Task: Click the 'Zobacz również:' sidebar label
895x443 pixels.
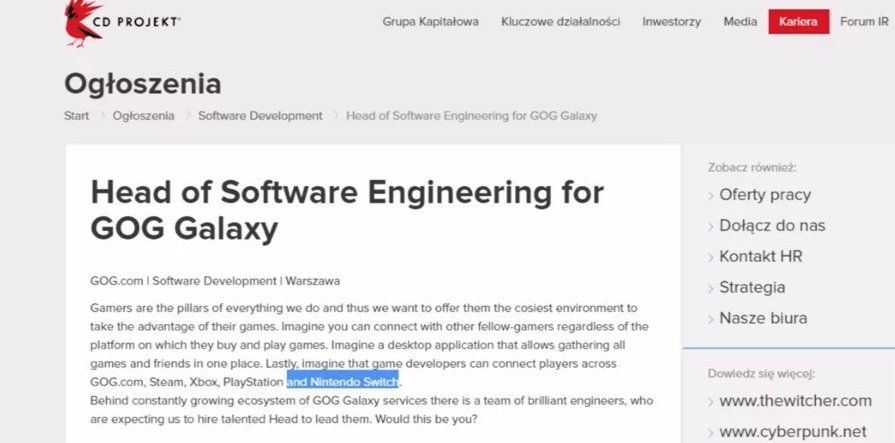Action: pyautogui.click(x=752, y=168)
